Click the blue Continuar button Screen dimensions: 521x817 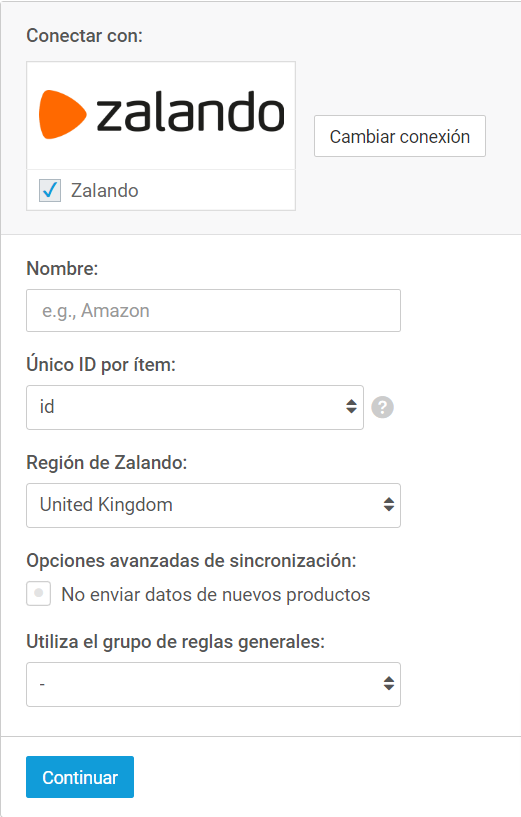80,777
